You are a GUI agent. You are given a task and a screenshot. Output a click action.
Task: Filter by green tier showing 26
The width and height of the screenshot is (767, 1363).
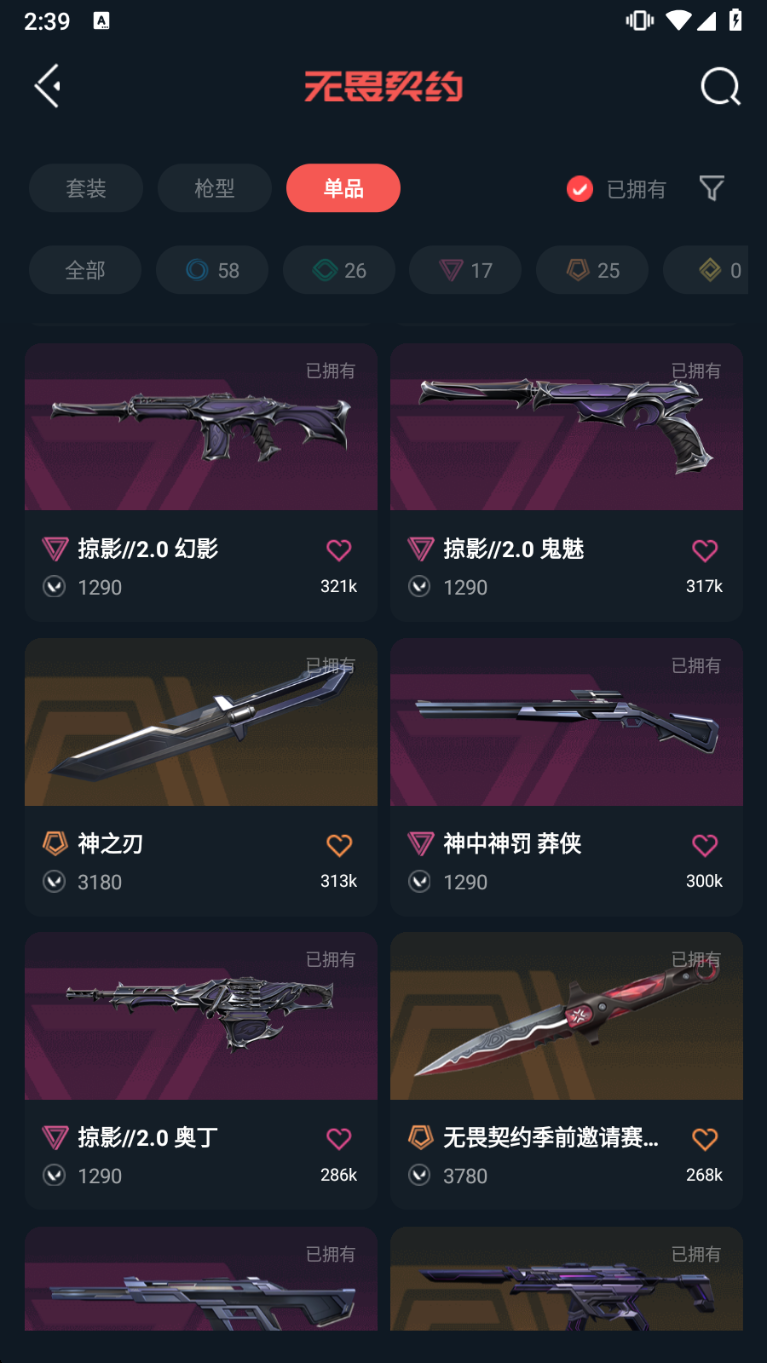tap(339, 270)
